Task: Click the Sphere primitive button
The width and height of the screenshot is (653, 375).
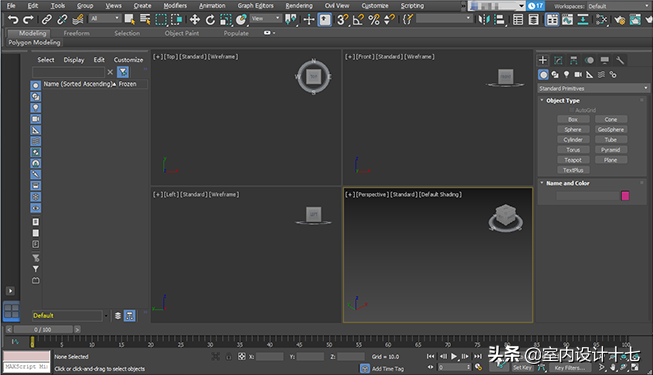Action: point(573,130)
